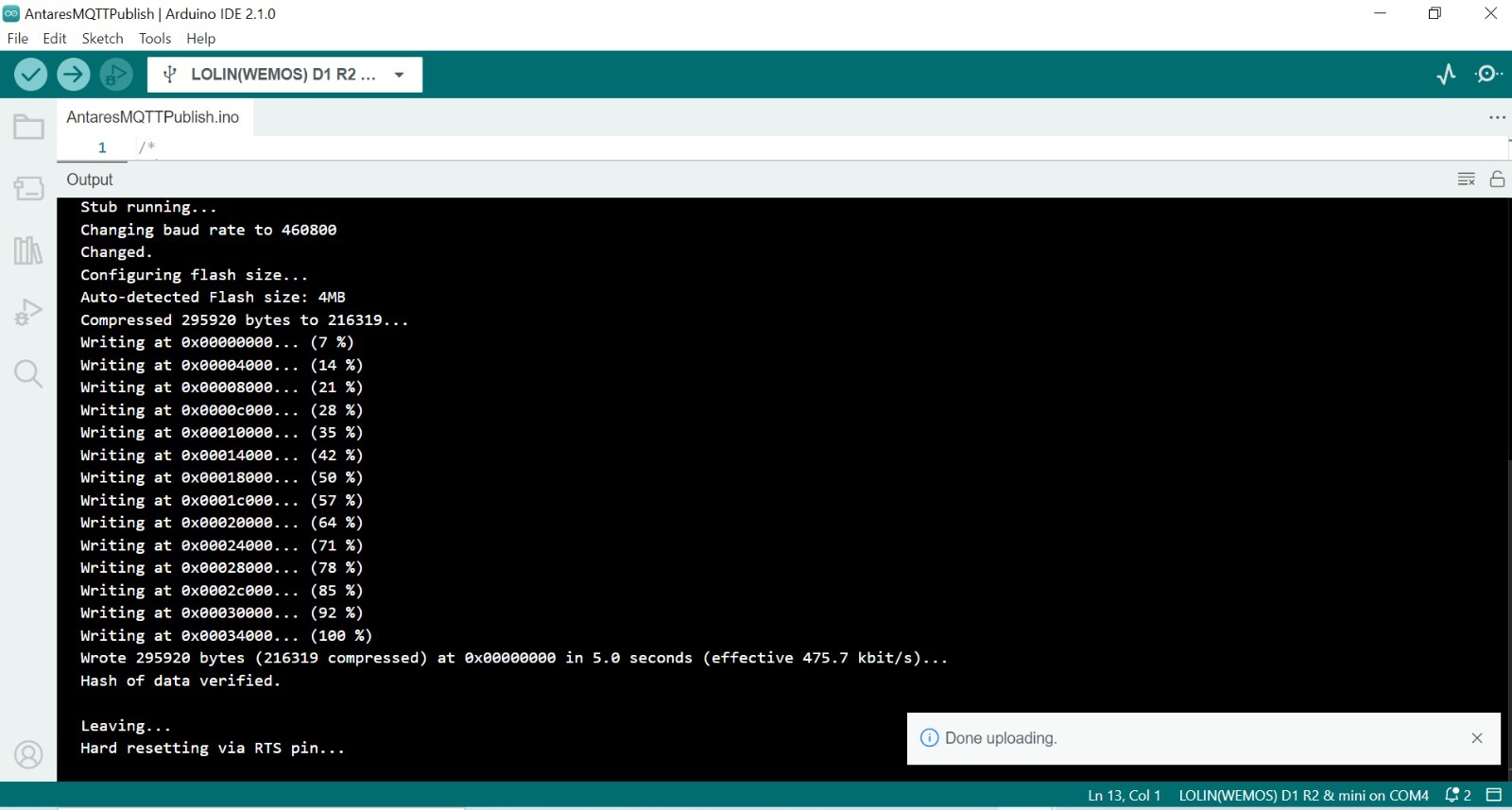Minimize the Arduino IDE window
This screenshot has width=1512, height=810.
tap(1381, 13)
